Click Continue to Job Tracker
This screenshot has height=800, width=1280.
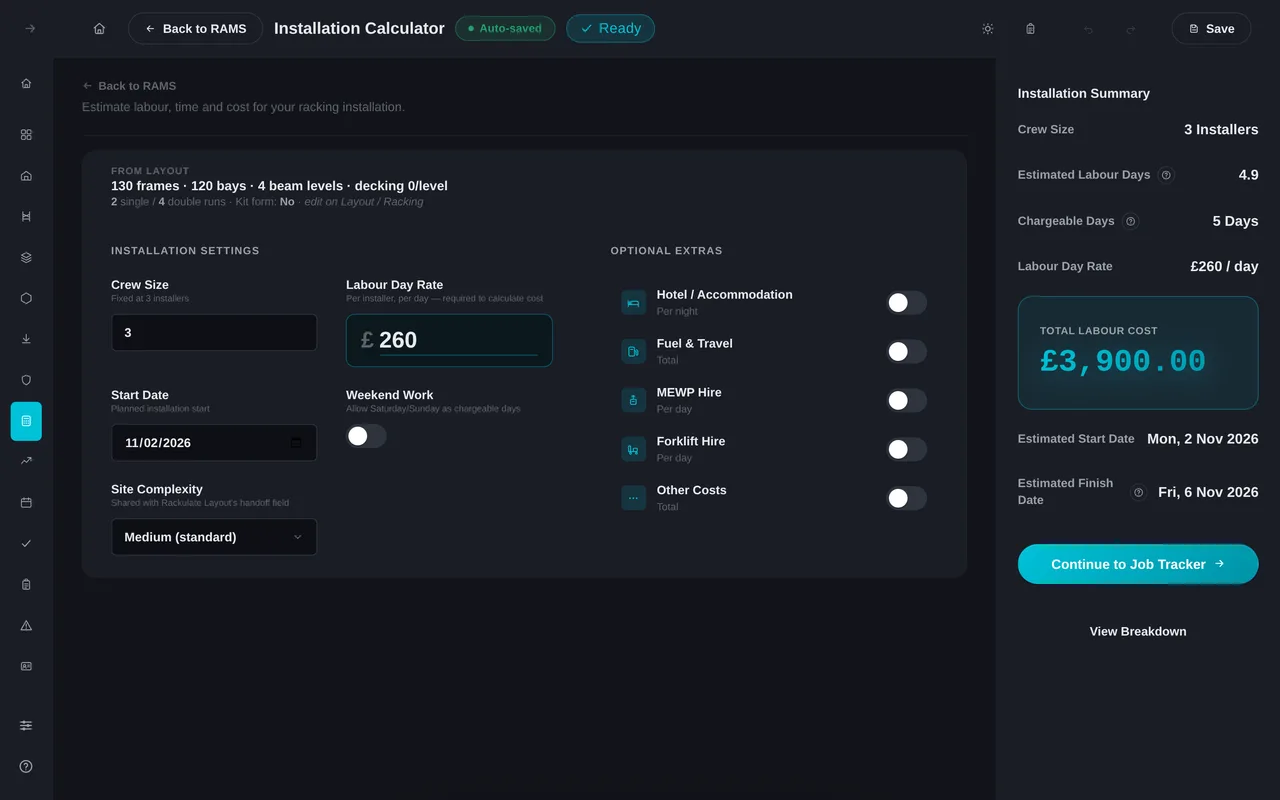tap(1138, 564)
